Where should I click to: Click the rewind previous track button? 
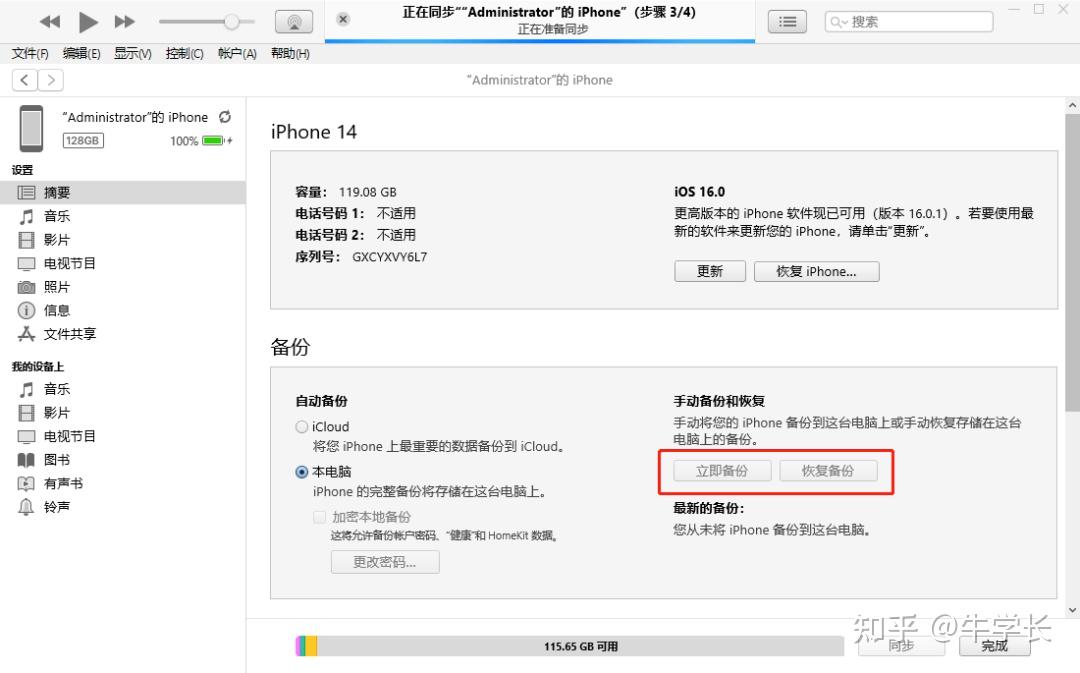(x=50, y=22)
